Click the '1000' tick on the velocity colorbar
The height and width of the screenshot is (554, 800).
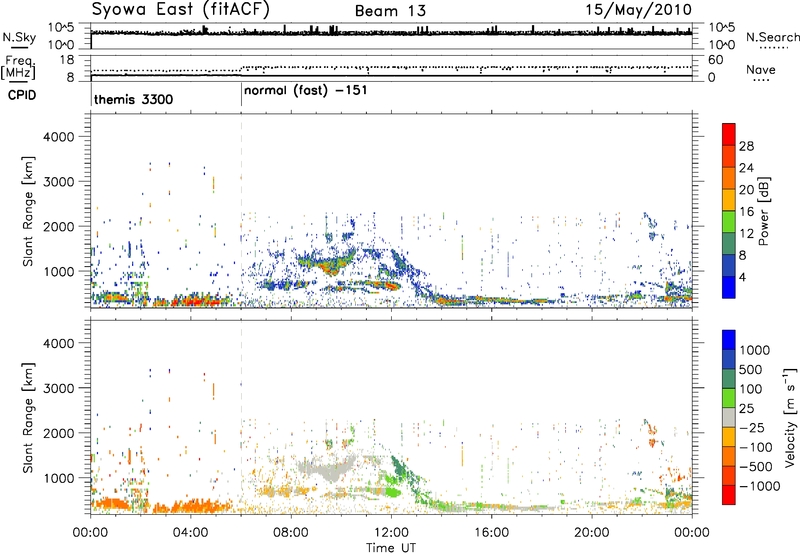pos(755,350)
